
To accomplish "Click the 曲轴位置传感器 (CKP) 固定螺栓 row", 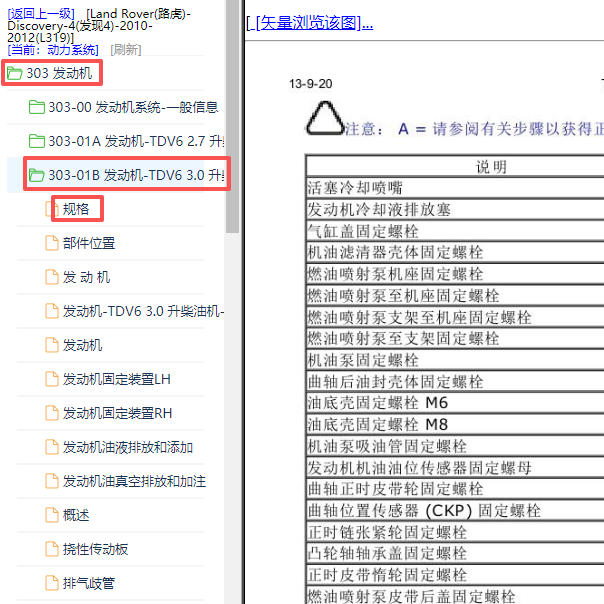I will click(455, 511).
